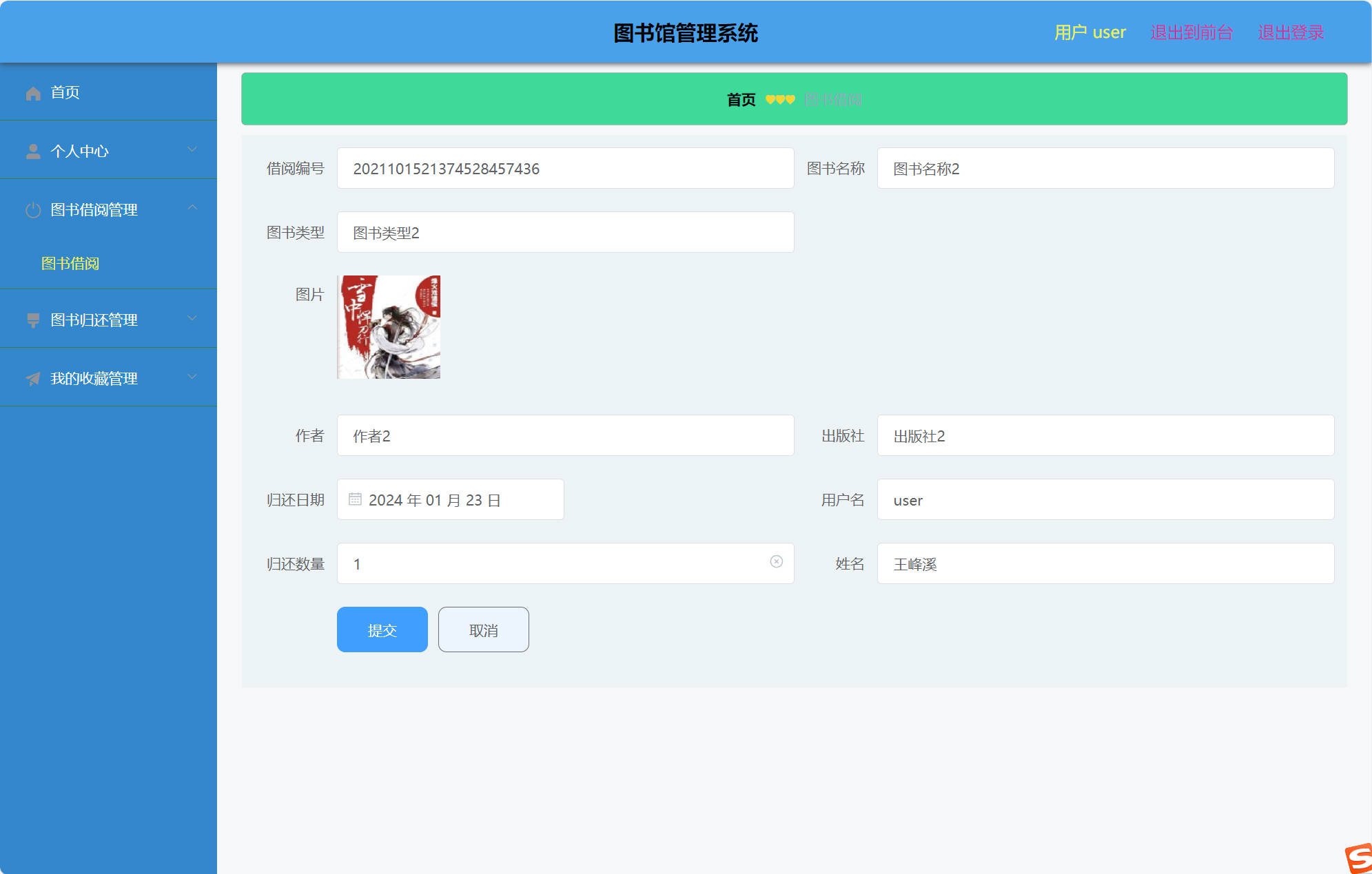The image size is (1372, 874).
Task: Cancel the form with 取消 button
Action: [x=482, y=629]
